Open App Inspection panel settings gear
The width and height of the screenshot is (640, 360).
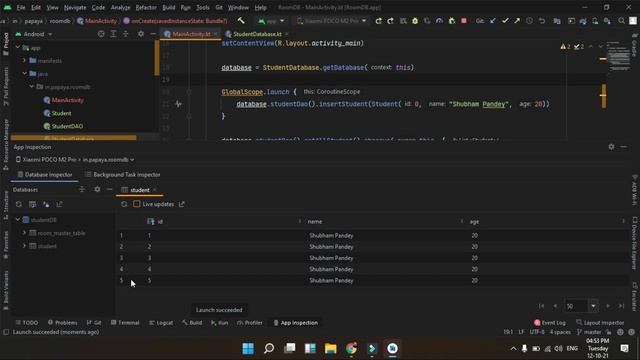[611, 147]
